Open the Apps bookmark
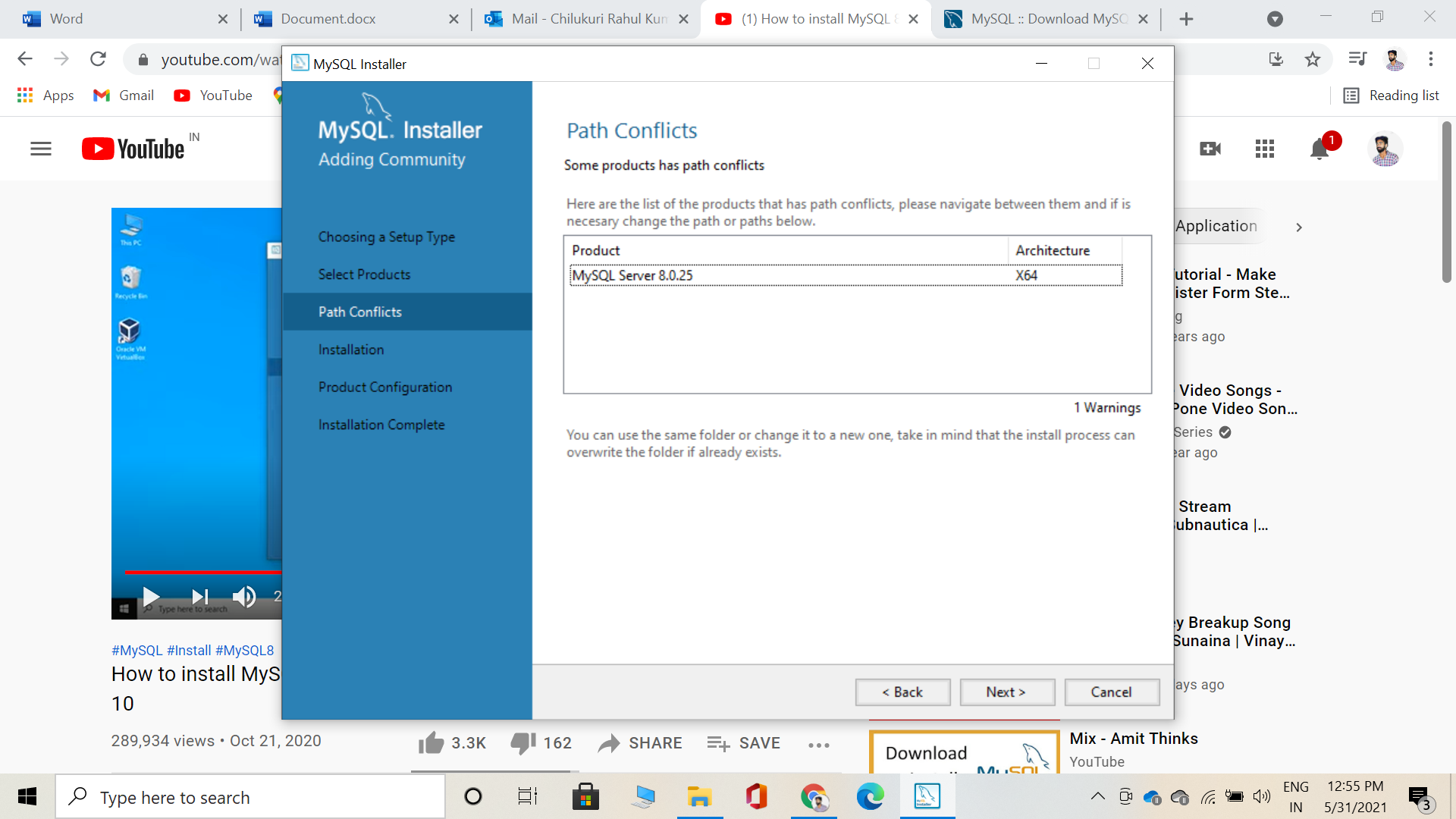The image size is (1456, 819). pos(45,96)
